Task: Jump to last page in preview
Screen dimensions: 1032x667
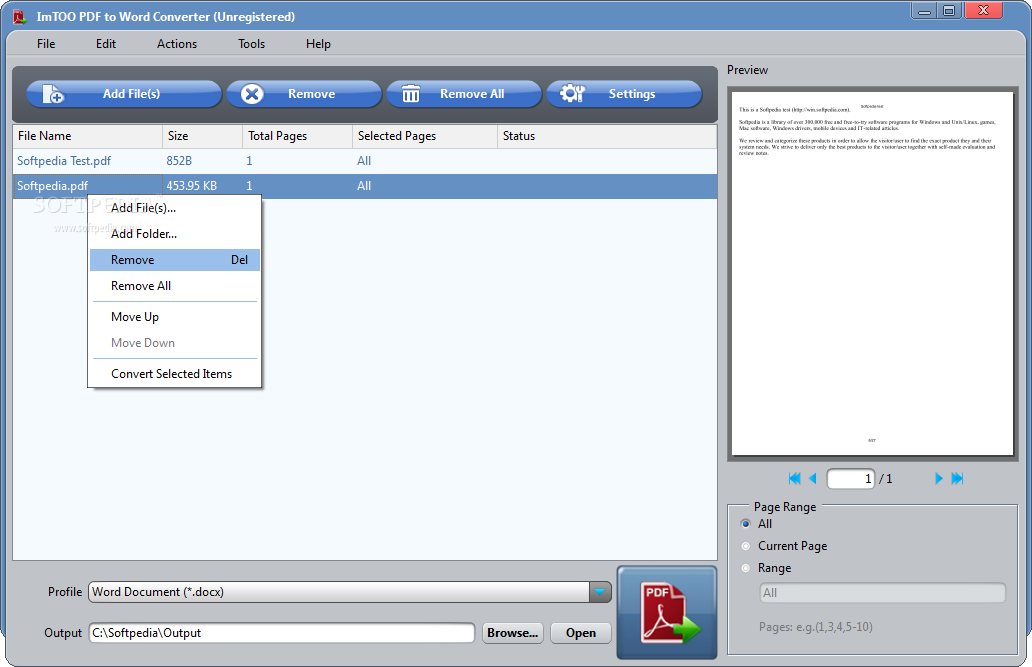Action: pyautogui.click(x=958, y=479)
